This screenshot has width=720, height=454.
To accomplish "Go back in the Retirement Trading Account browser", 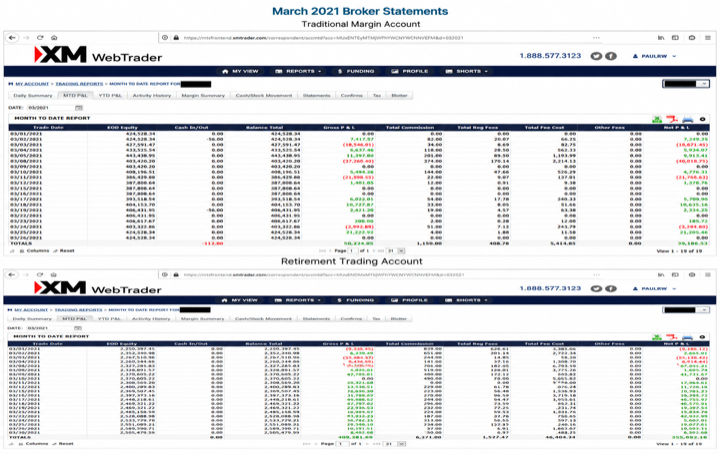I will (x=12, y=275).
